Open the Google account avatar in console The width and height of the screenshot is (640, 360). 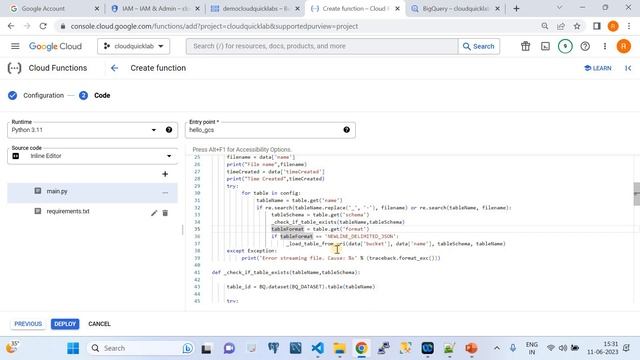[623, 46]
